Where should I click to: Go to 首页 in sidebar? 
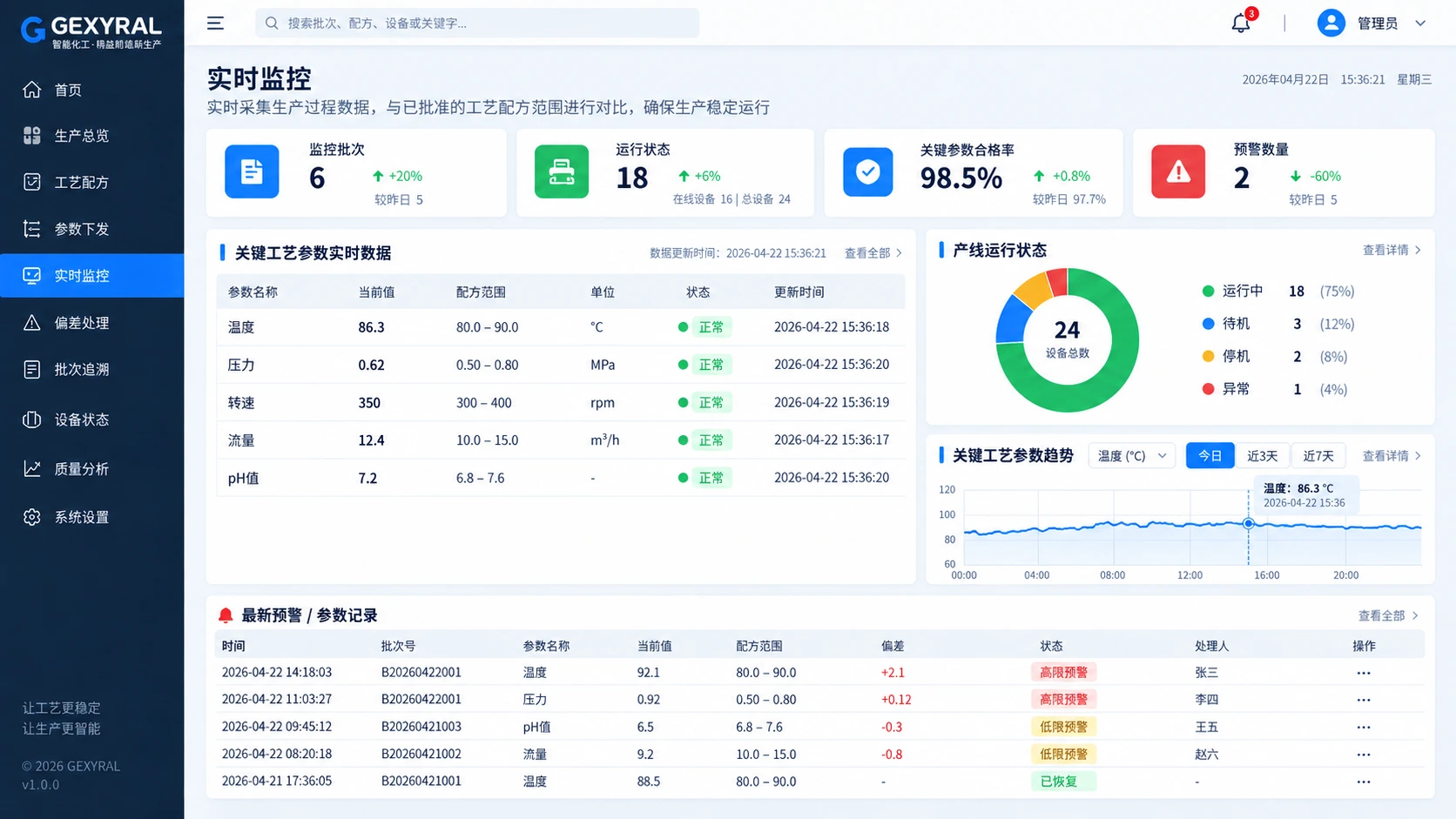(x=92, y=90)
